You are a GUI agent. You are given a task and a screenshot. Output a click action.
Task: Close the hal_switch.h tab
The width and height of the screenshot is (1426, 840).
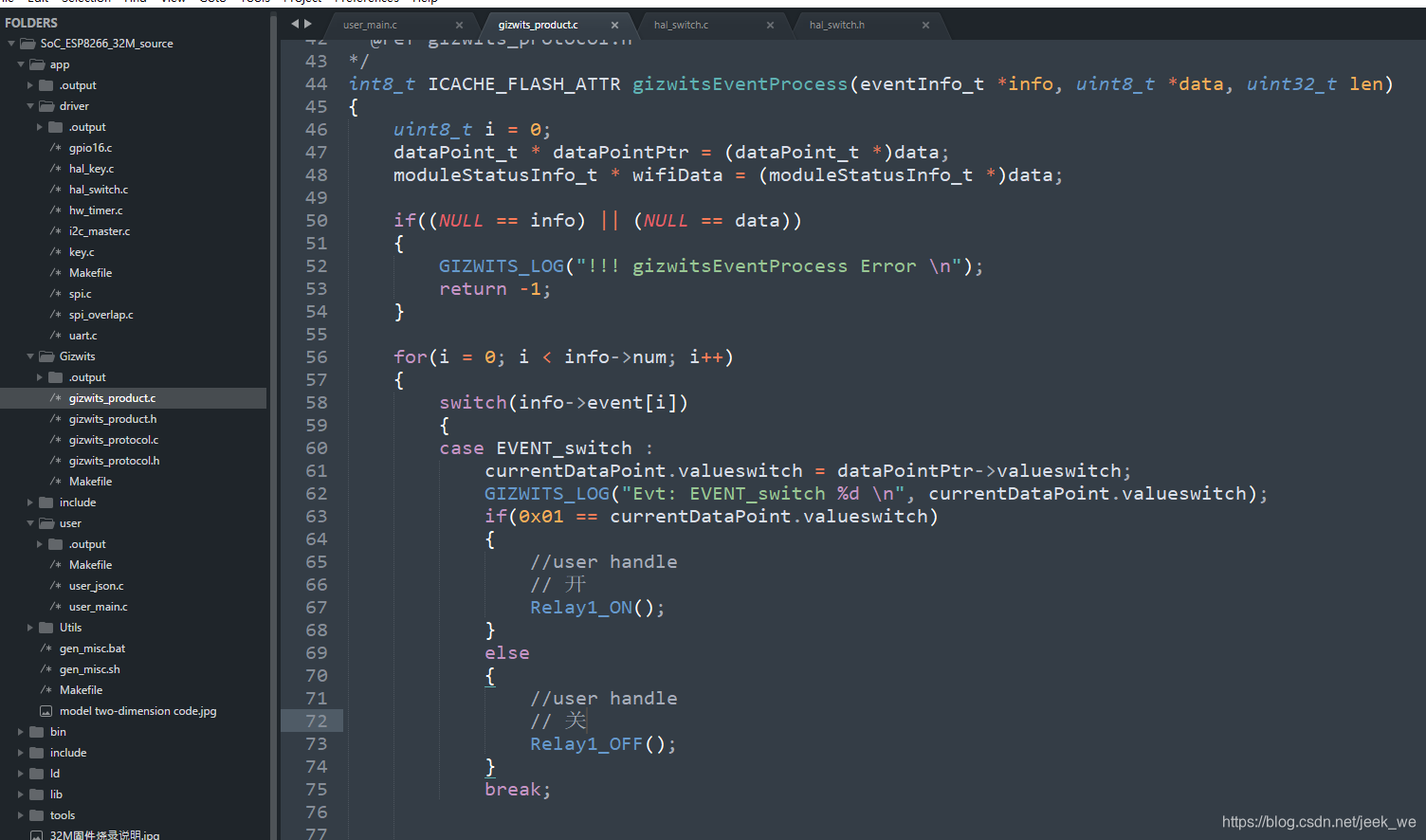926,25
